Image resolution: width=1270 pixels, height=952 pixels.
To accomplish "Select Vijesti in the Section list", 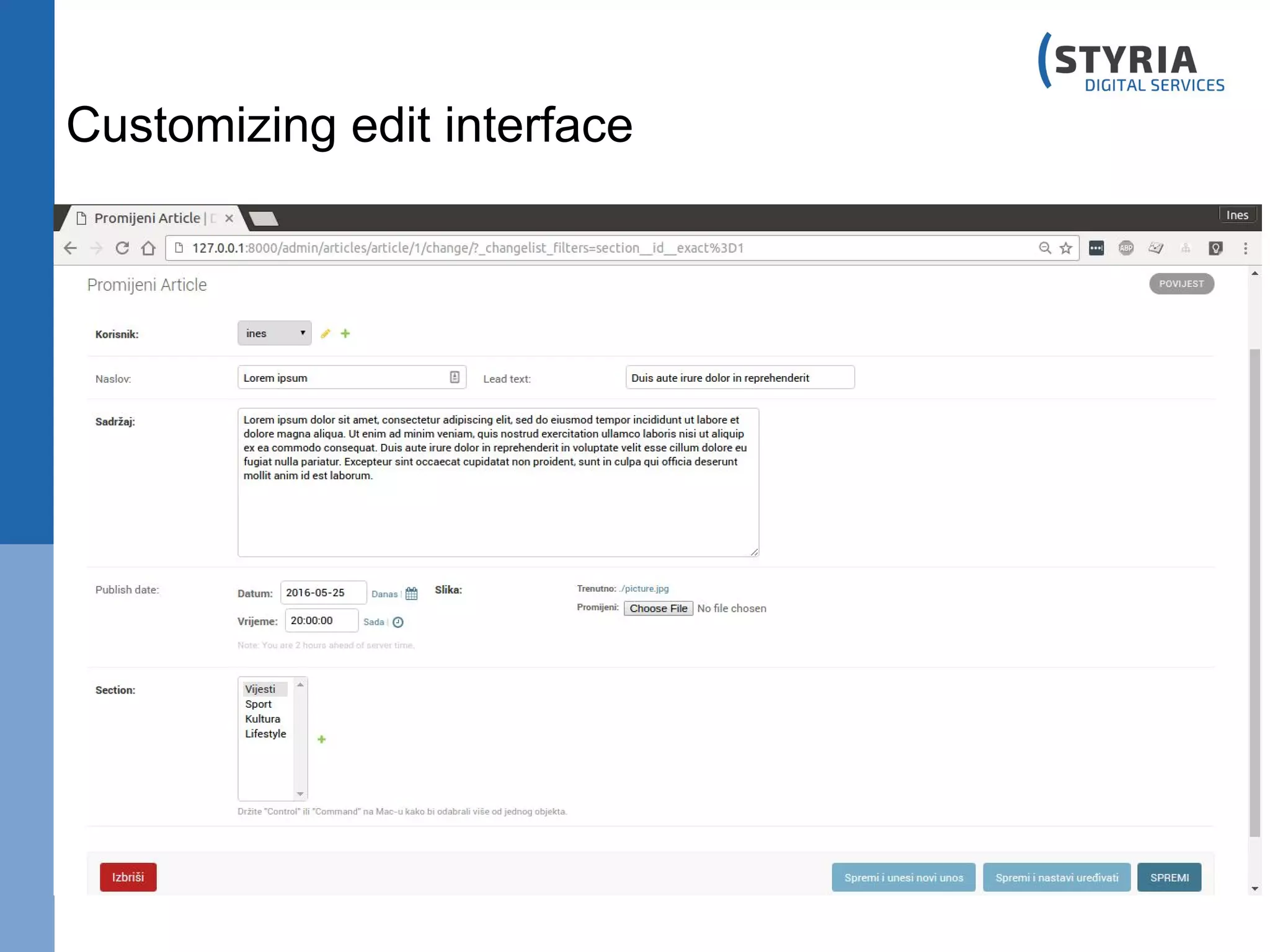I will click(x=265, y=689).
